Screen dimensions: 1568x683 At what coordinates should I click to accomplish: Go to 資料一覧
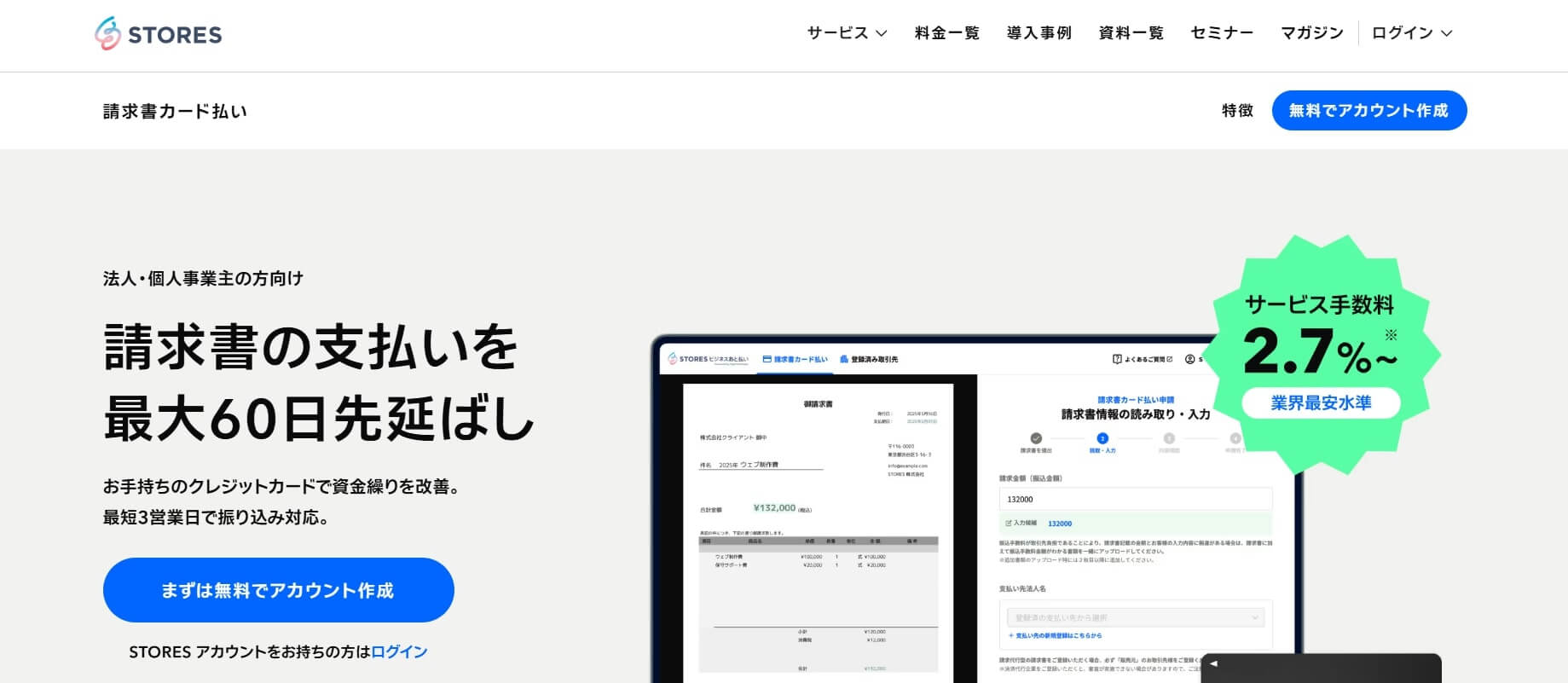point(1131,33)
